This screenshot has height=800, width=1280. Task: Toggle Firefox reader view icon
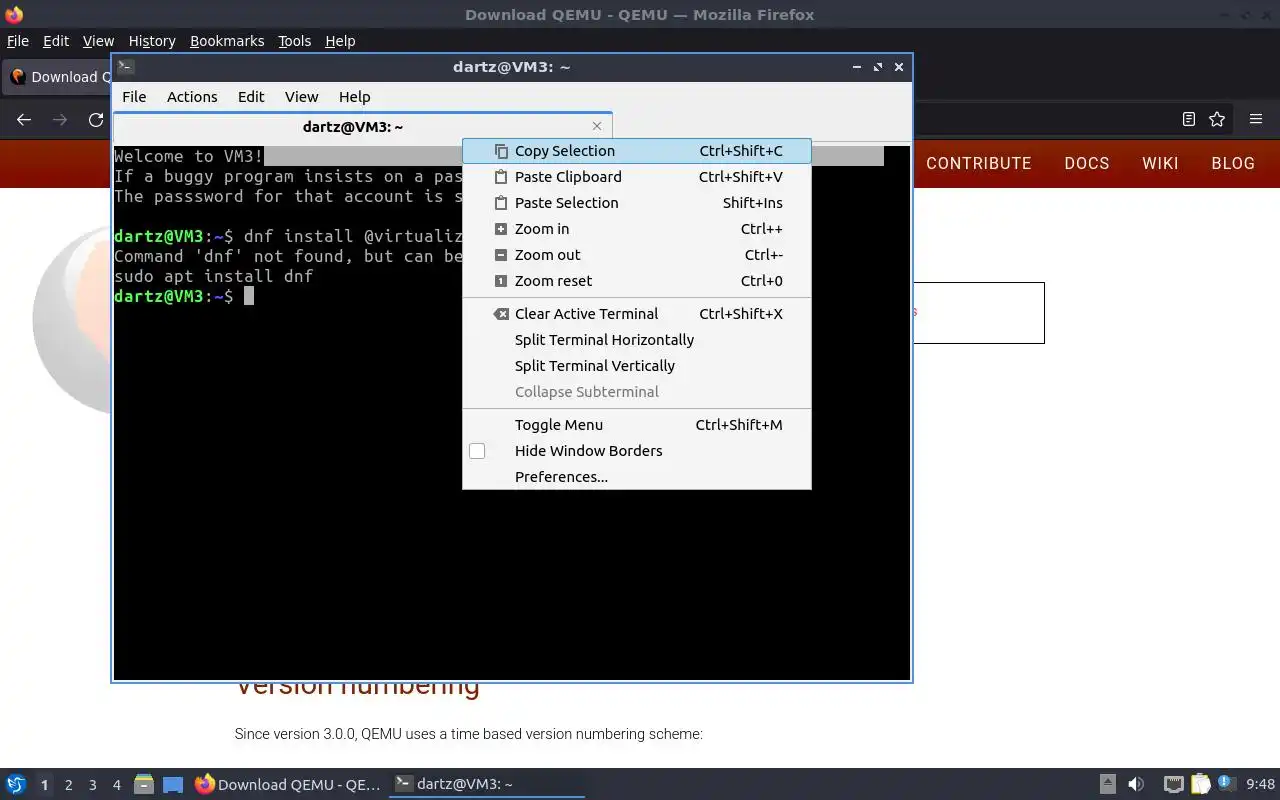point(1189,119)
